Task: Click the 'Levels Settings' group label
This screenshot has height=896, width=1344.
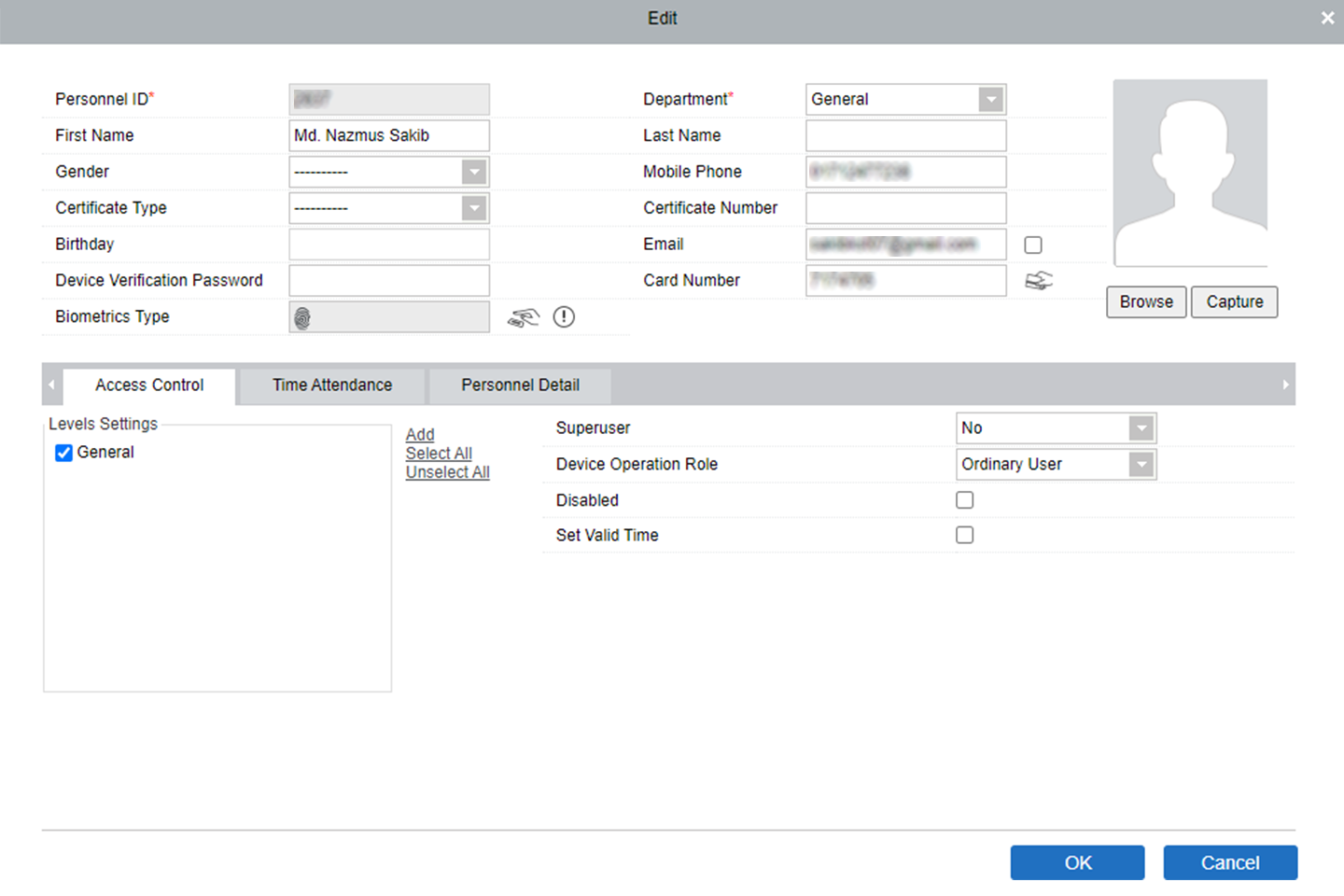Action: (103, 424)
